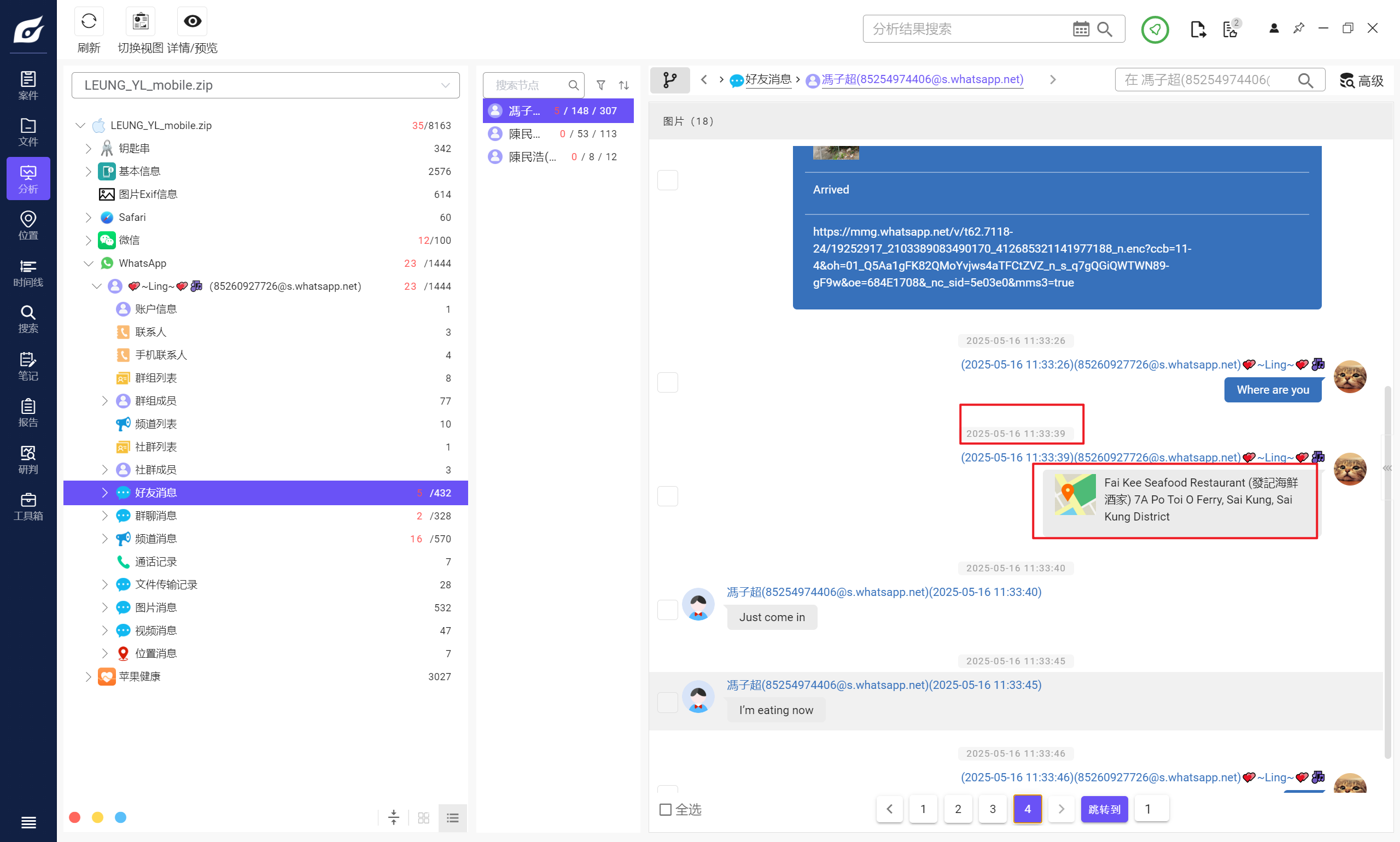Click the 跳转到 jump button

1104,809
